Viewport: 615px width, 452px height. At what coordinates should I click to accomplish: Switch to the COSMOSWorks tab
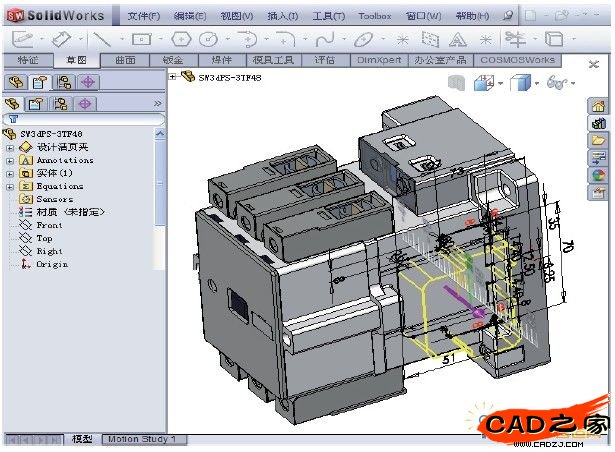(x=518, y=60)
